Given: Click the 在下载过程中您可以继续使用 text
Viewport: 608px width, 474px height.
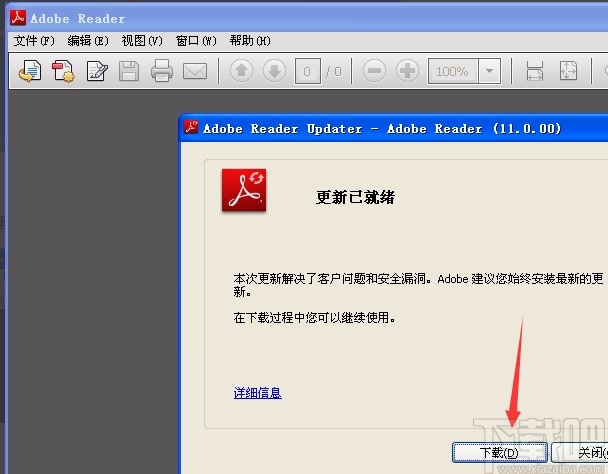Looking at the screenshot, I should pos(314,318).
